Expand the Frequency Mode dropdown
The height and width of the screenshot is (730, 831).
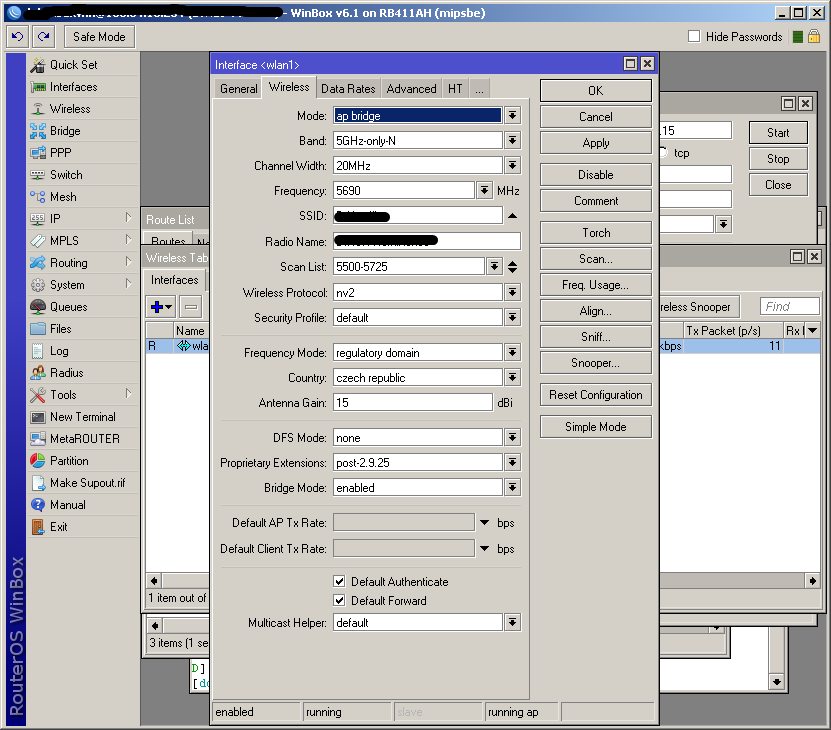click(512, 353)
